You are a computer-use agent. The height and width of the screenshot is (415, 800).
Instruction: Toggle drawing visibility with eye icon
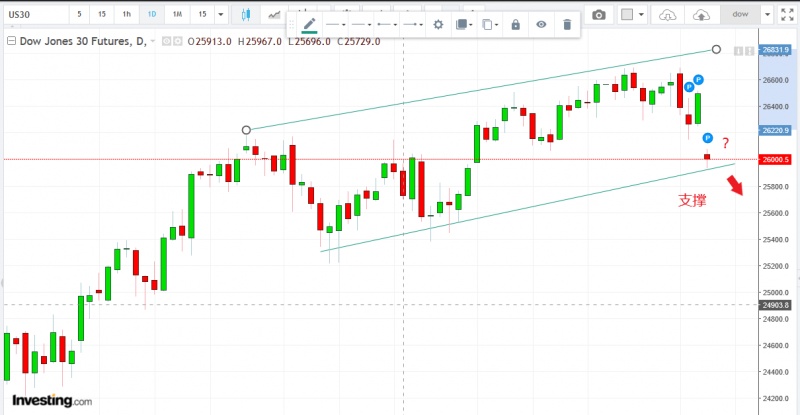click(x=541, y=24)
